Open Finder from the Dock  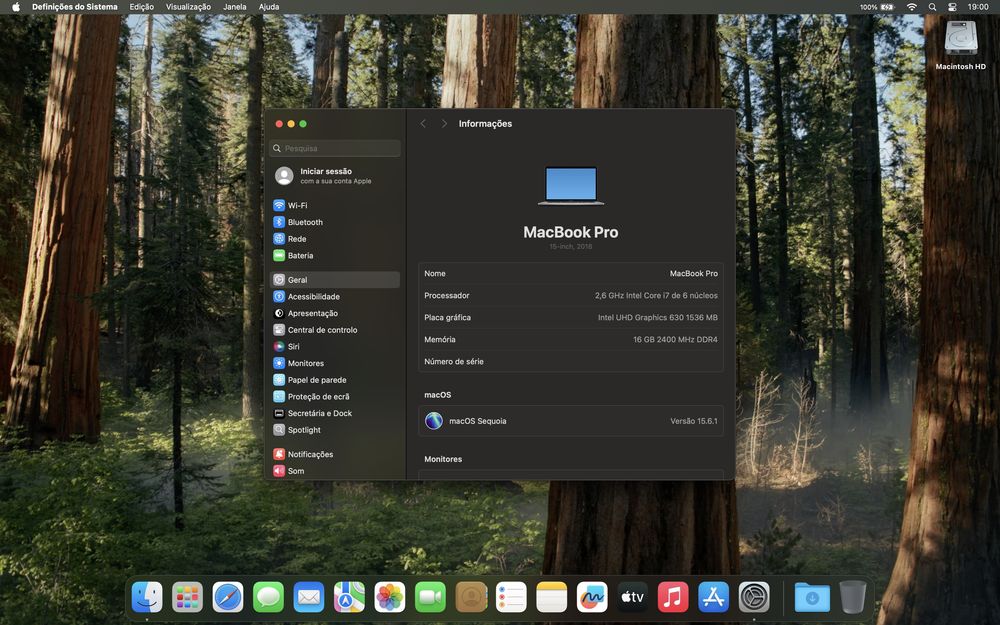pos(147,598)
